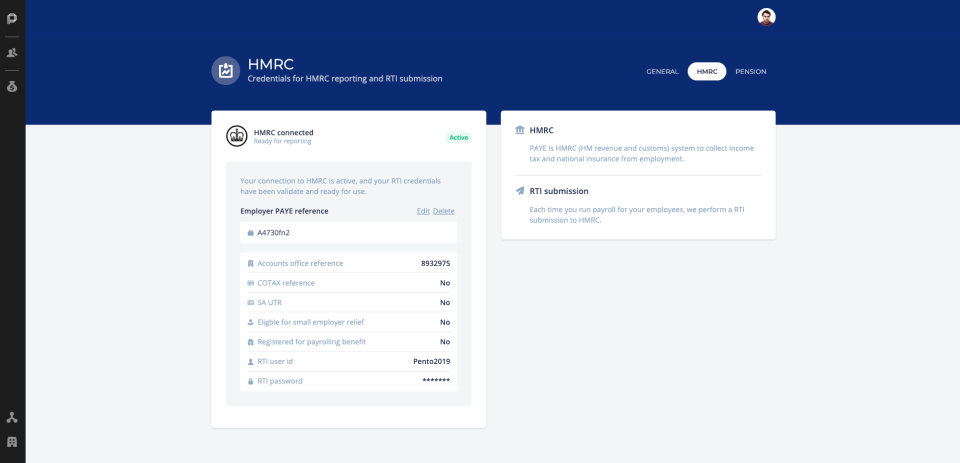This screenshot has height=463, width=960.
Task: Click the SA UTR row icon
Action: (250, 303)
